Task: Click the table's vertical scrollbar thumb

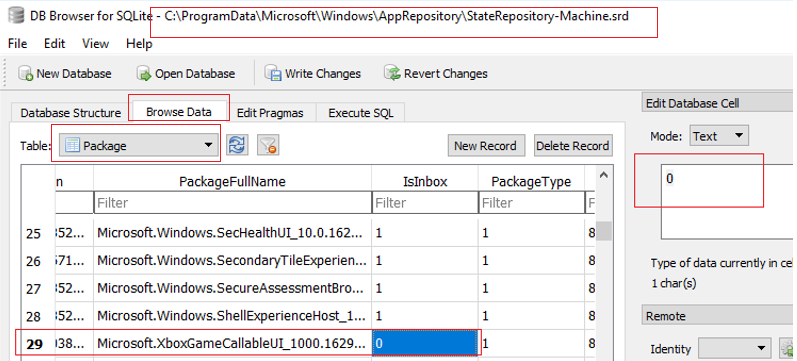Action: (x=604, y=230)
